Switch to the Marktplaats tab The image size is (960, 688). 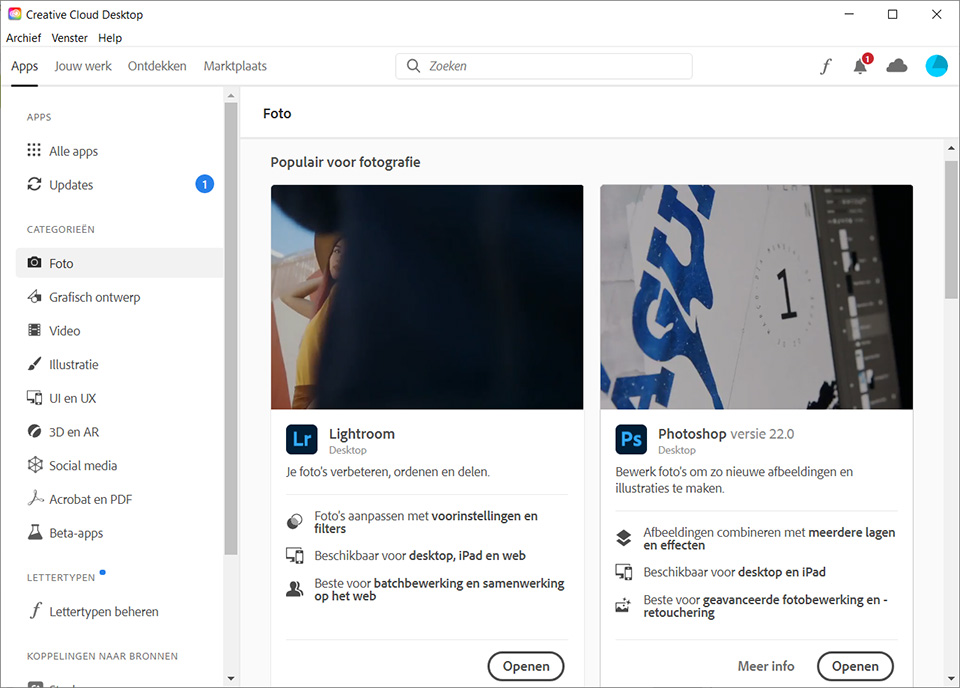click(x=235, y=66)
